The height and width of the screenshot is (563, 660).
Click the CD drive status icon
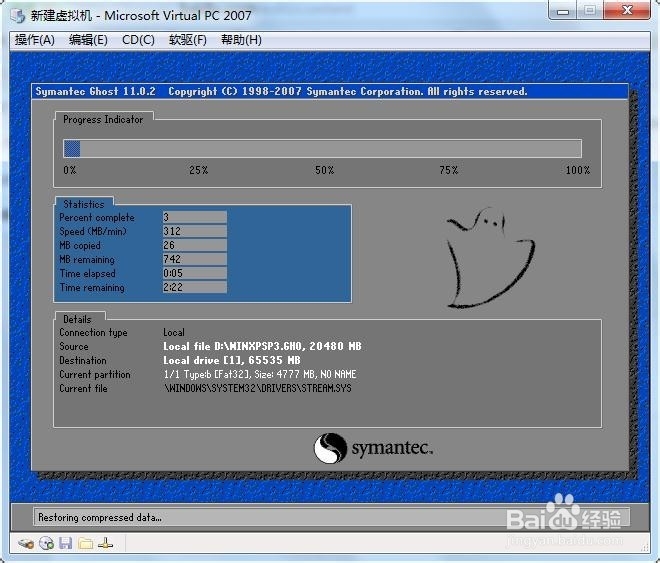pos(46,543)
